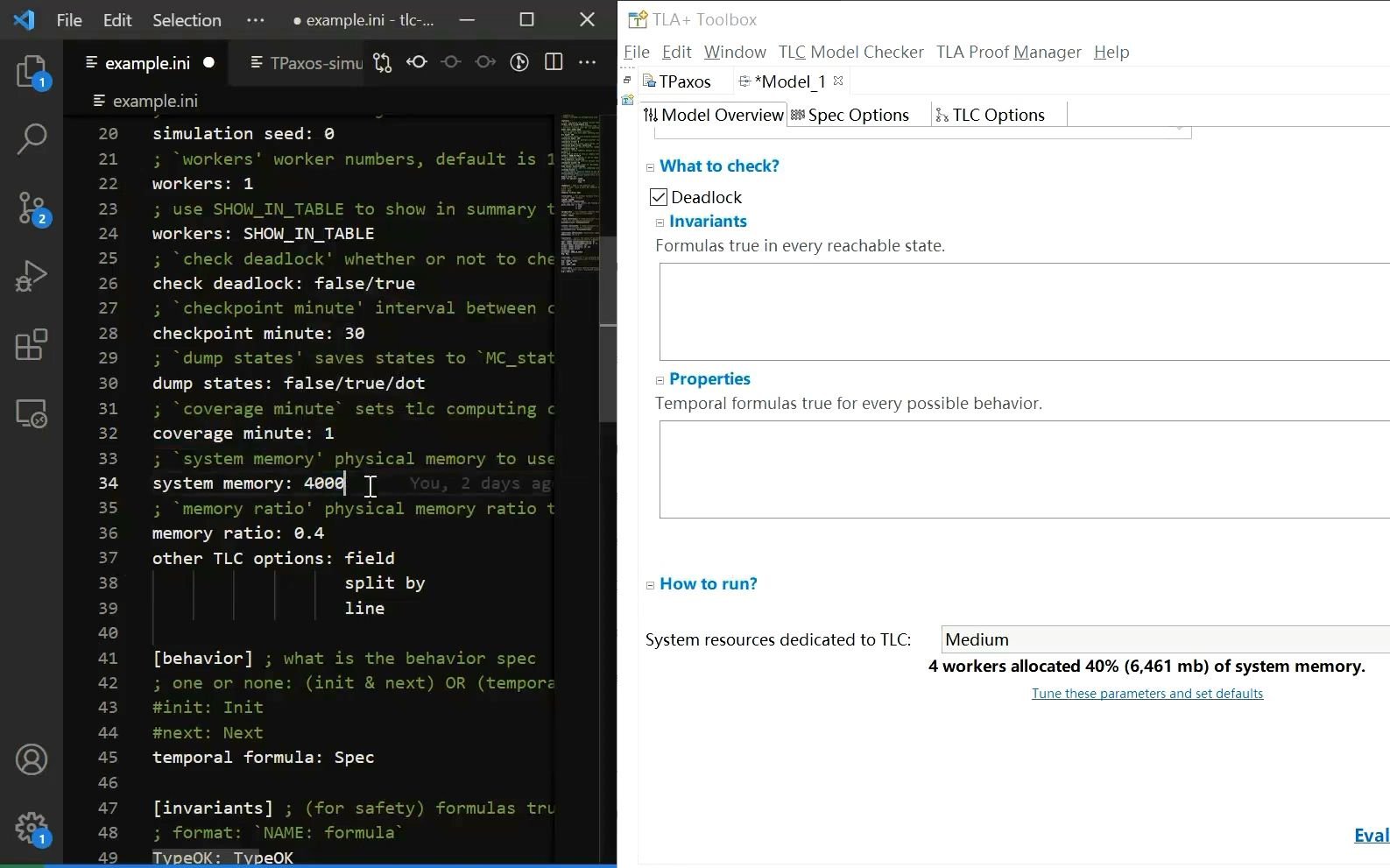Click the 'TypeOK: TypeOK' line
The height and width of the screenshot is (868, 1390).
click(x=222, y=857)
